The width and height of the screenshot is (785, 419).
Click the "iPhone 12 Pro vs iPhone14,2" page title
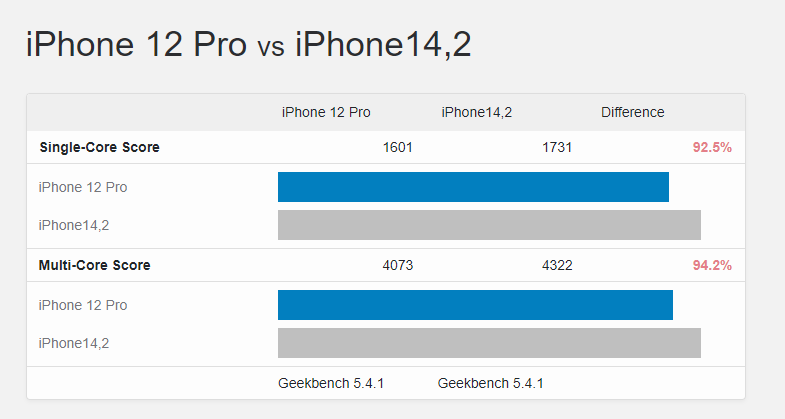pyautogui.click(x=248, y=45)
